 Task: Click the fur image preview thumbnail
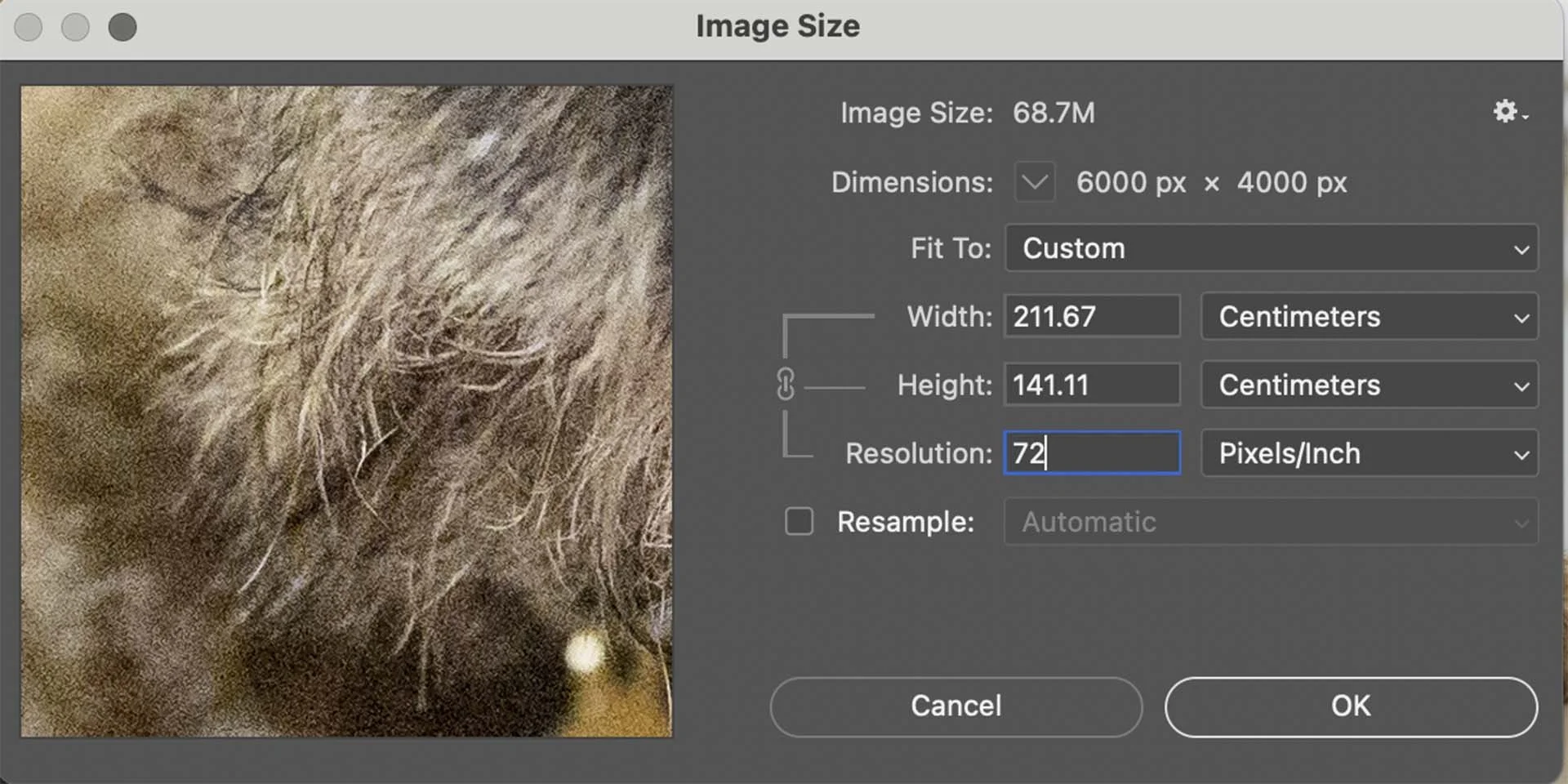[x=347, y=408]
